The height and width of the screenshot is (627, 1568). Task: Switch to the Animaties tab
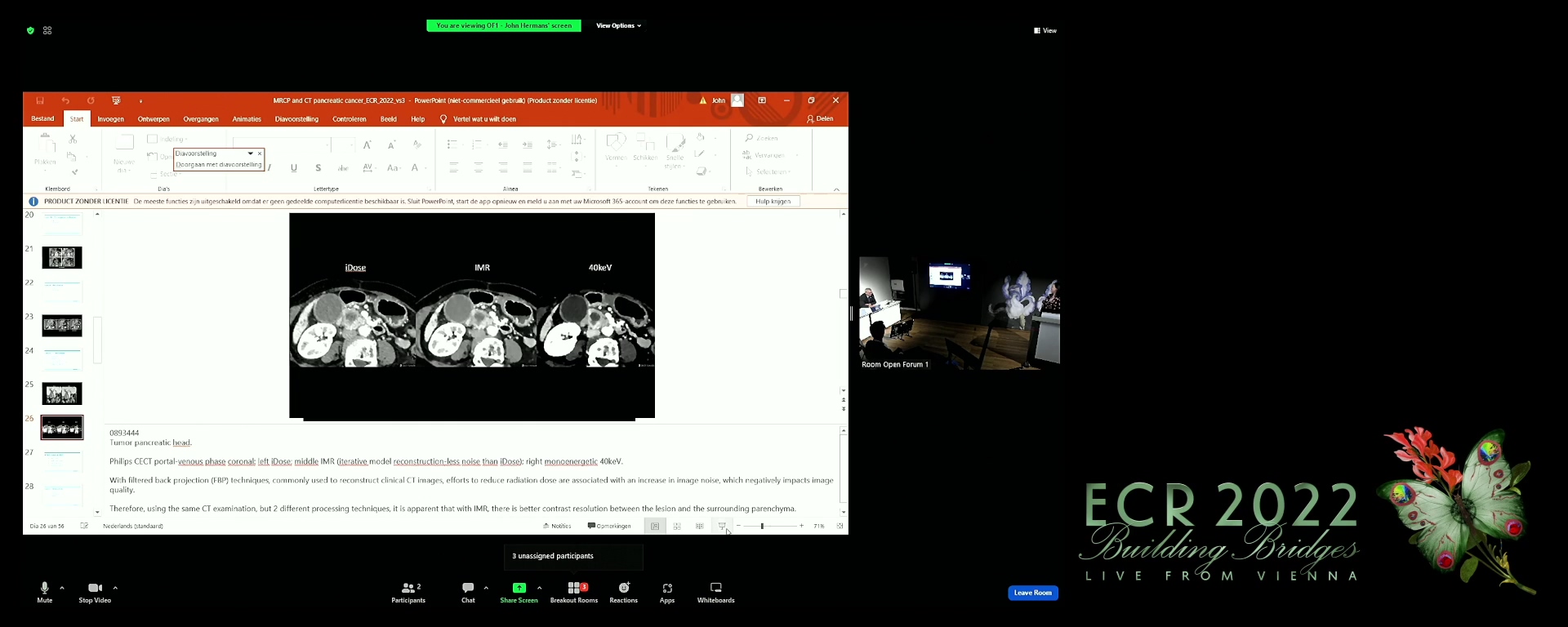[x=247, y=119]
